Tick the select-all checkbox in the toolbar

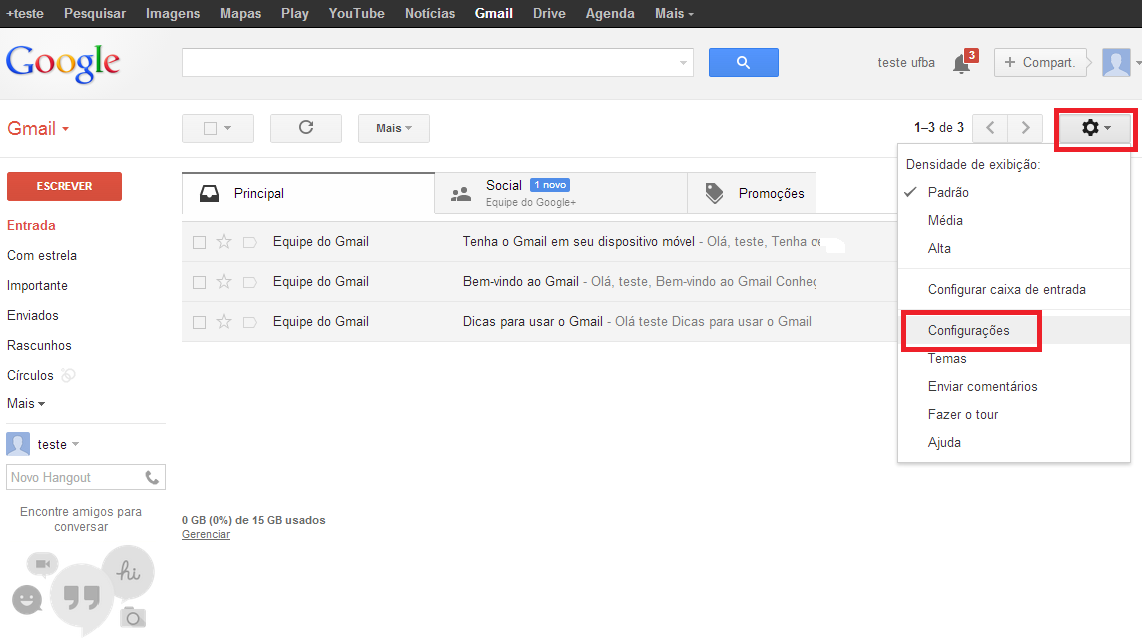point(210,128)
